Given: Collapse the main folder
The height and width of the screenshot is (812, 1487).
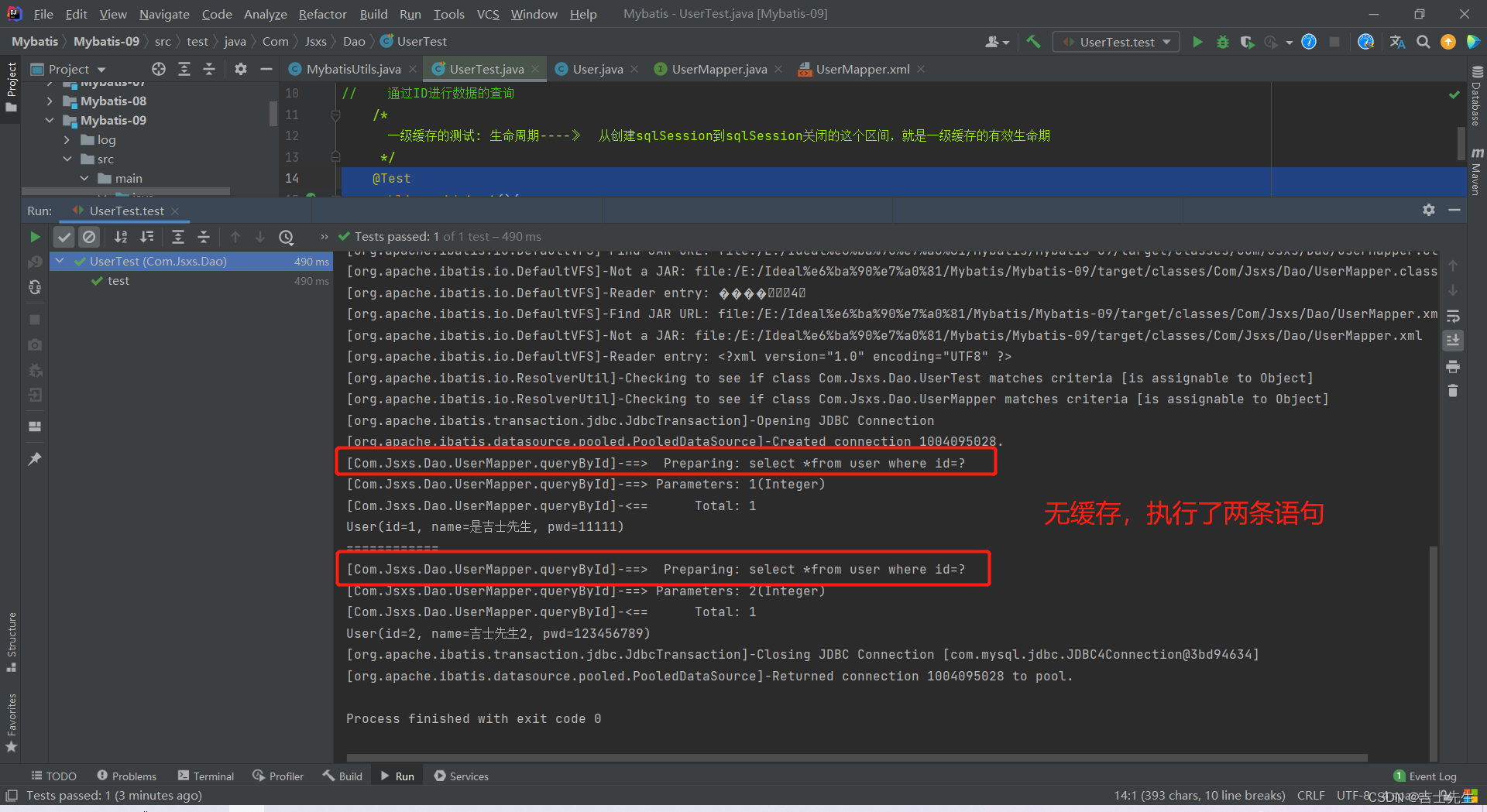Looking at the screenshot, I should coord(85,178).
